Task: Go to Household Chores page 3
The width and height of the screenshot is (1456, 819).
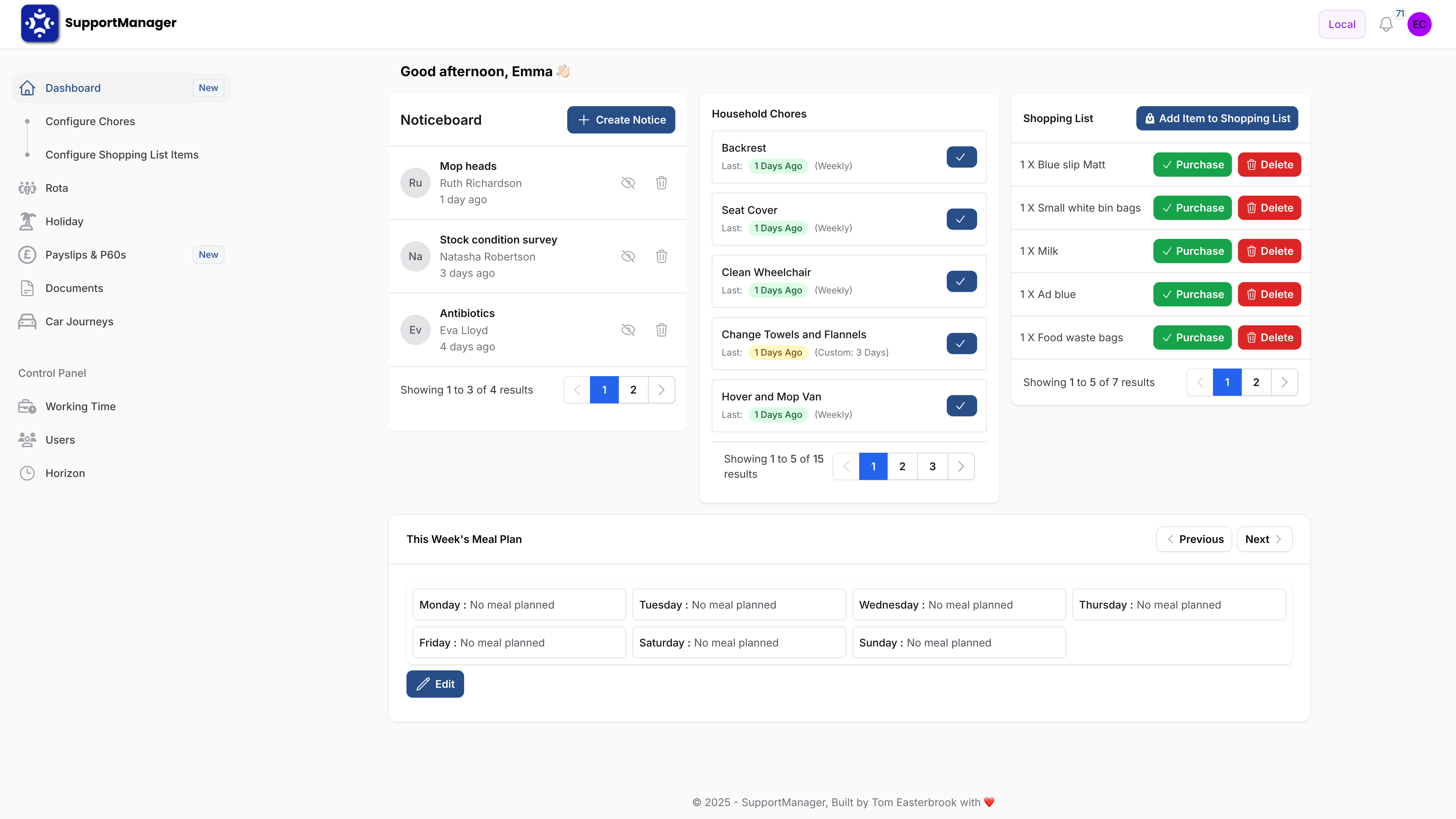Action: point(933,466)
